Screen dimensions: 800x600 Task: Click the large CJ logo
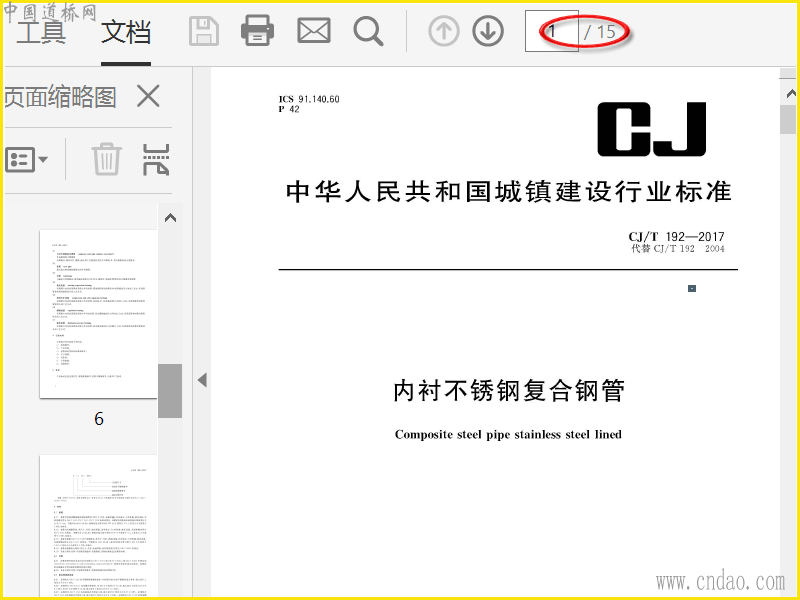click(652, 129)
